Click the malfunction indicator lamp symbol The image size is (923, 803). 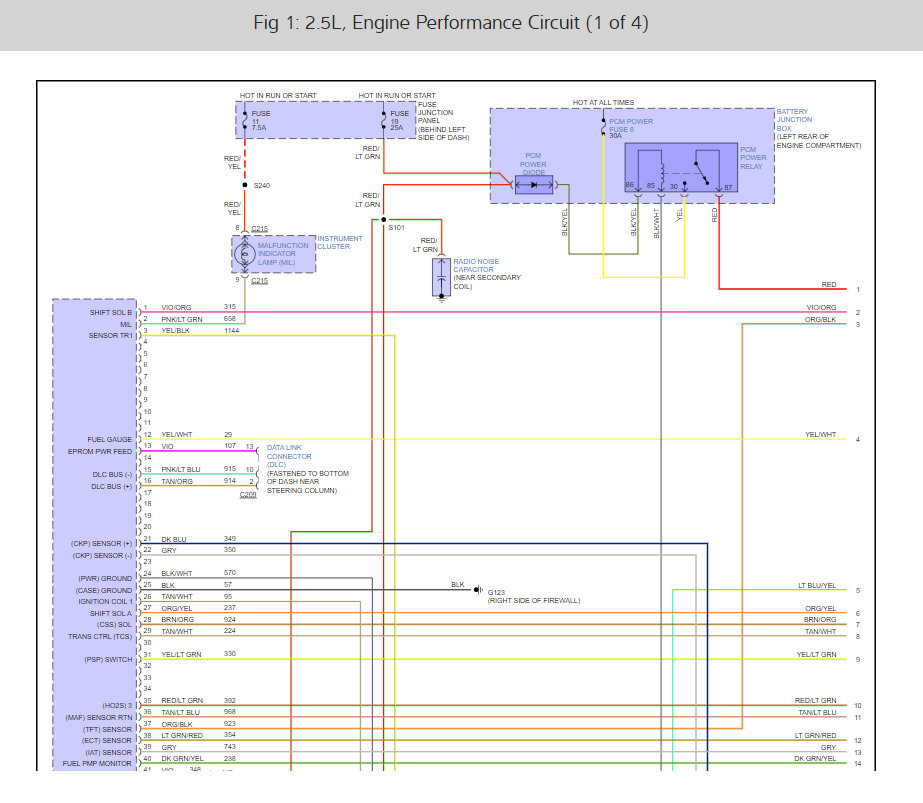pos(245,254)
